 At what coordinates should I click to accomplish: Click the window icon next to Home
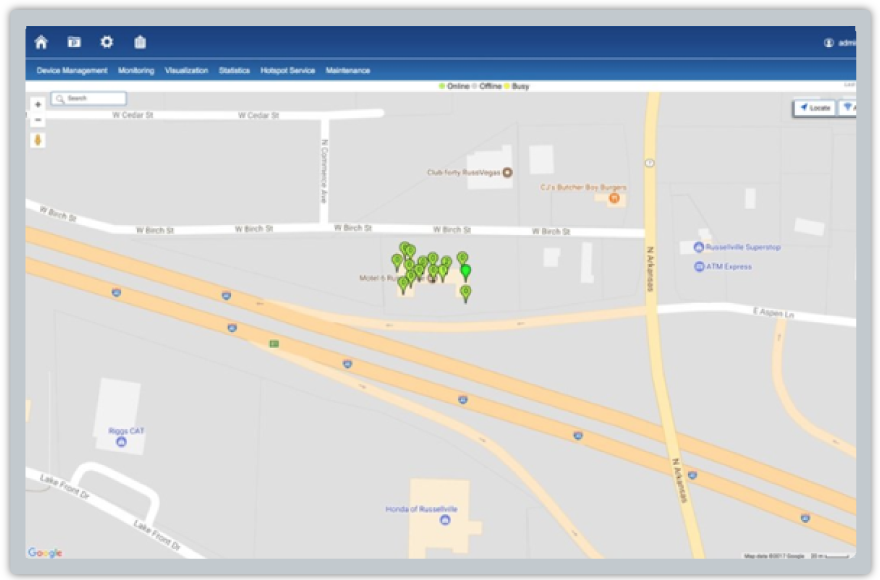(x=74, y=42)
